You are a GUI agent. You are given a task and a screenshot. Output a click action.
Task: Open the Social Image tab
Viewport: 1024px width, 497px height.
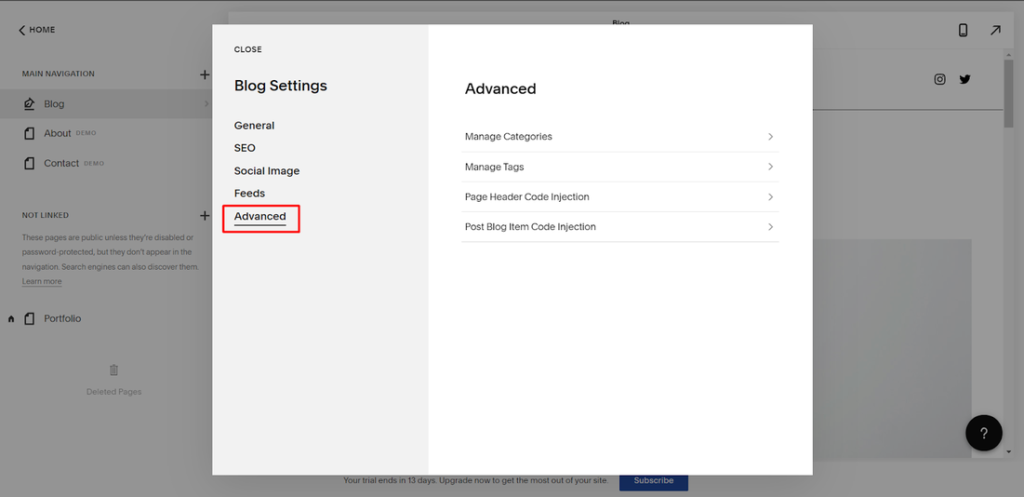point(267,171)
